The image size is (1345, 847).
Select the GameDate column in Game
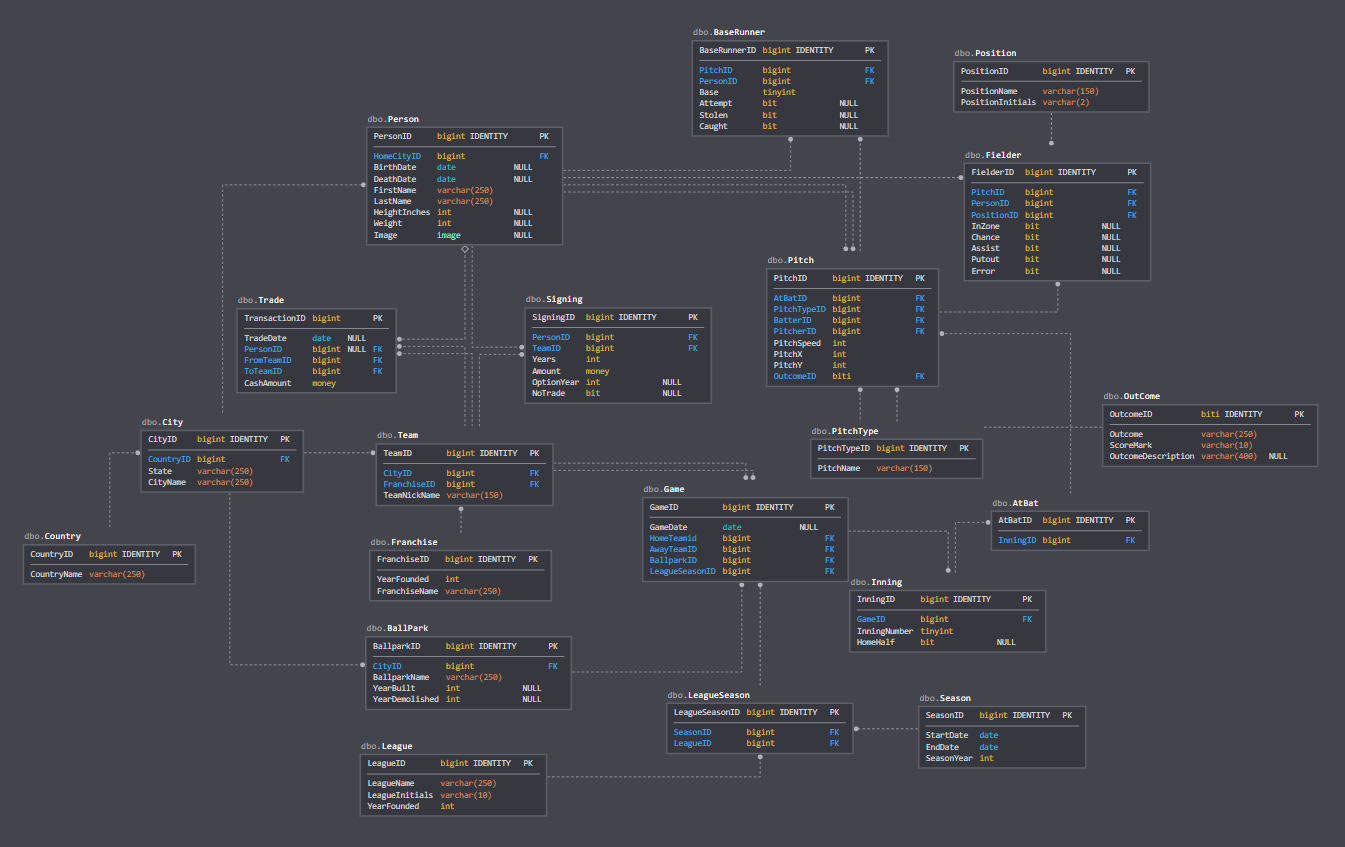point(746,527)
